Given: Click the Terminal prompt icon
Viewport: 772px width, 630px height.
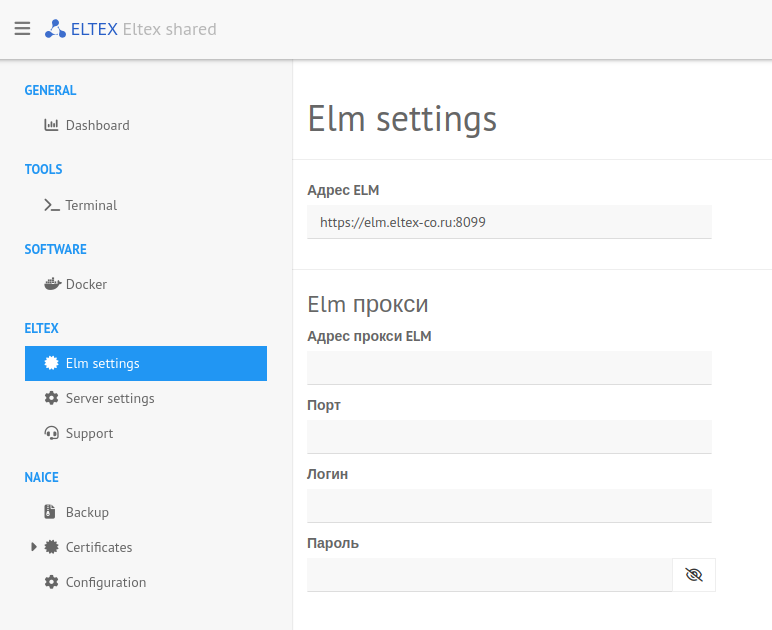Looking at the screenshot, I should pyautogui.click(x=52, y=205).
